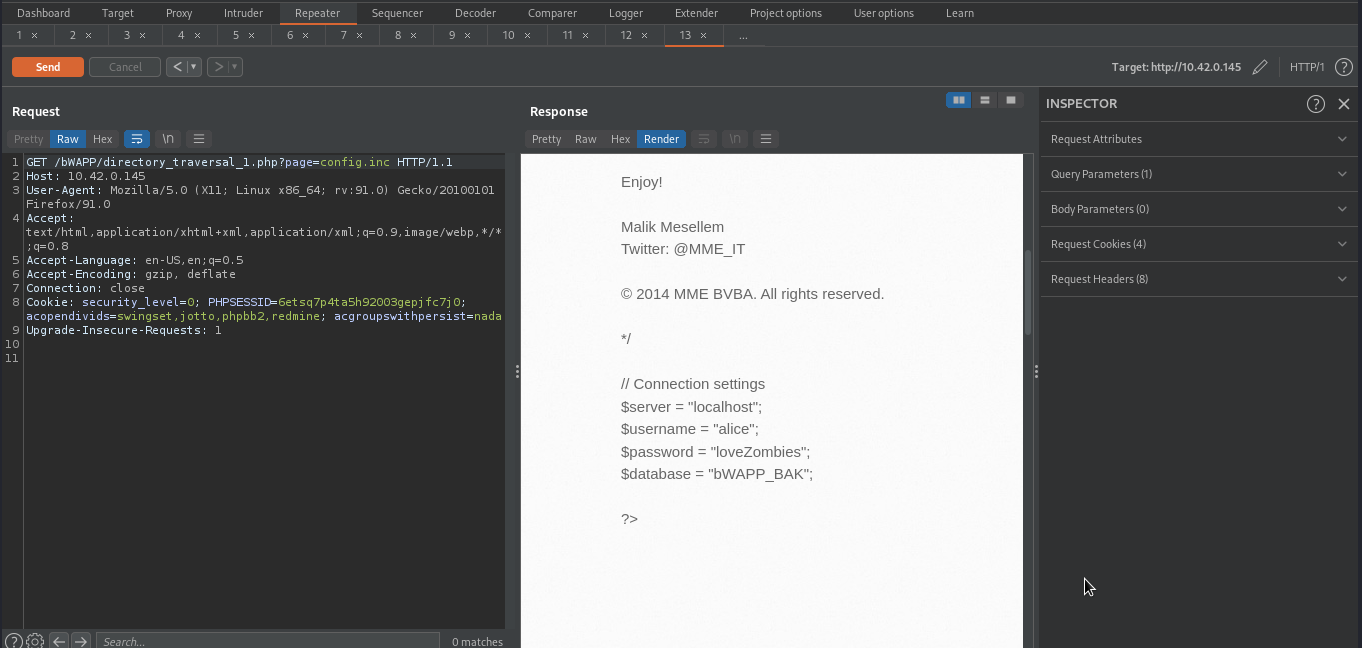Click the $password = "loveZombies" line
The height and width of the screenshot is (648, 1362).
[x=716, y=452]
